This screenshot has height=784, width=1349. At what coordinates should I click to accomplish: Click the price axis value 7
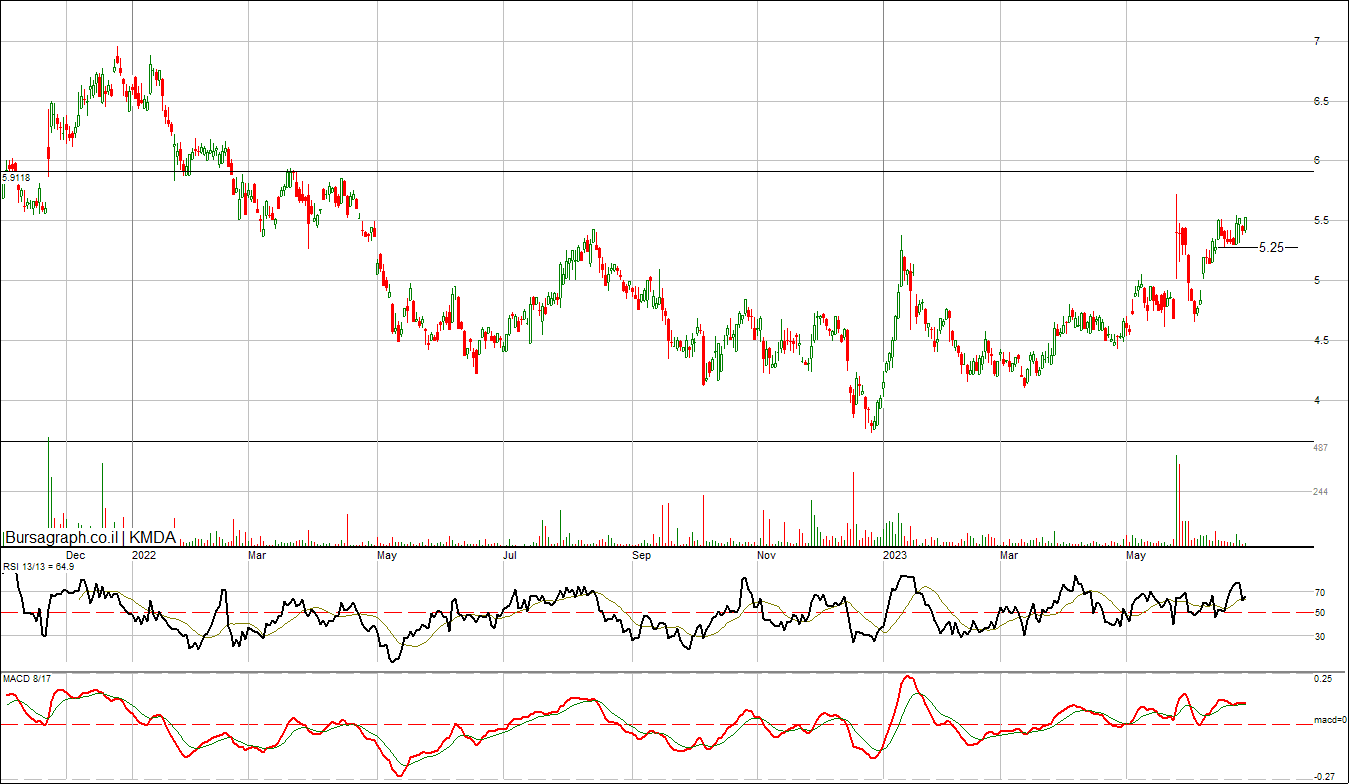pos(1318,41)
